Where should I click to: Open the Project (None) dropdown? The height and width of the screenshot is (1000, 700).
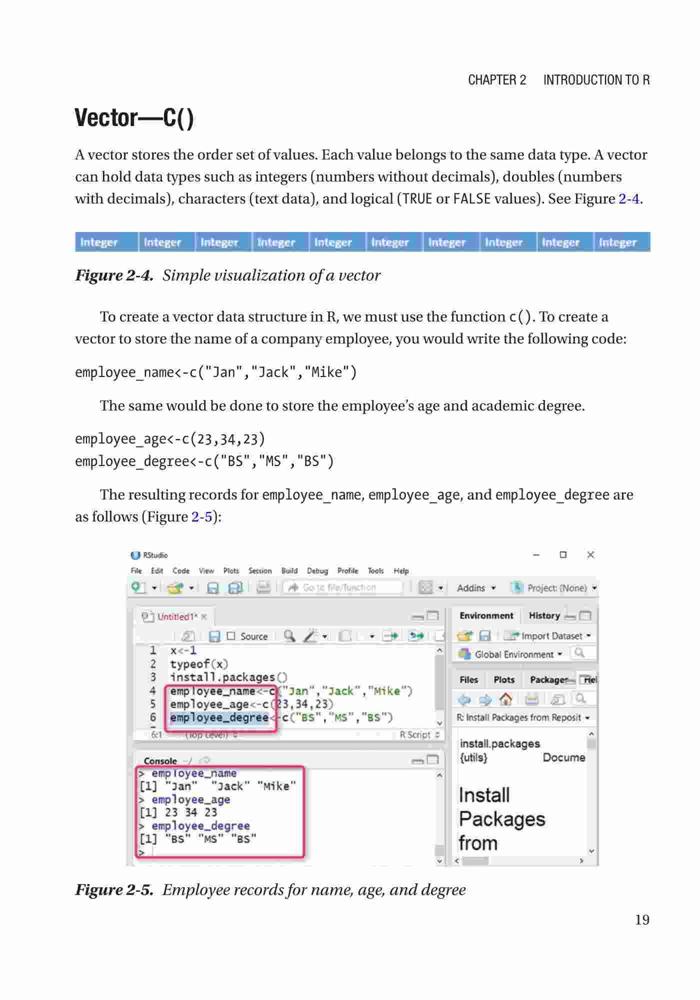point(562,588)
